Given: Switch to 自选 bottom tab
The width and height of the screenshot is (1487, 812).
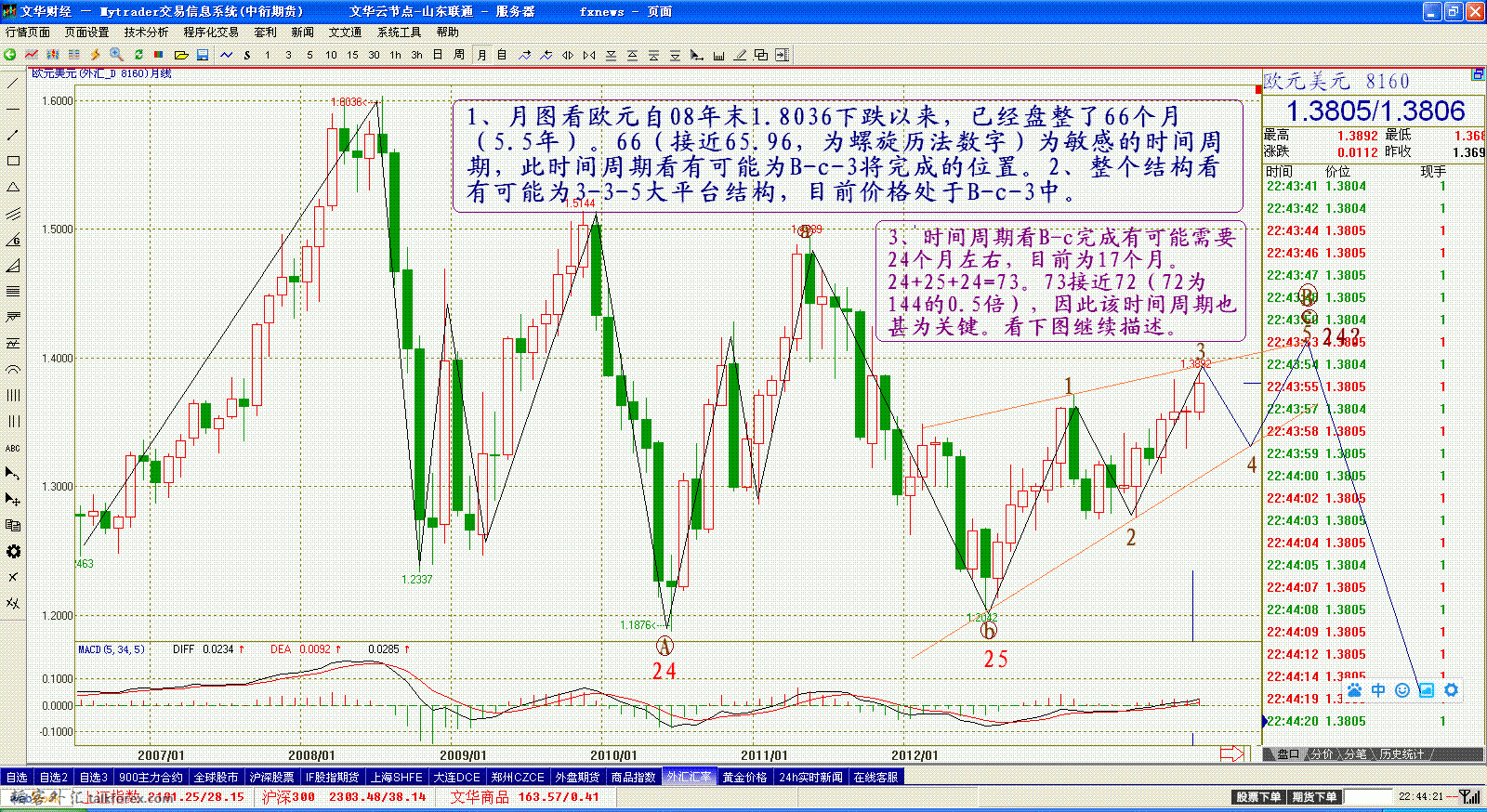Looking at the screenshot, I should pyautogui.click(x=17, y=777).
